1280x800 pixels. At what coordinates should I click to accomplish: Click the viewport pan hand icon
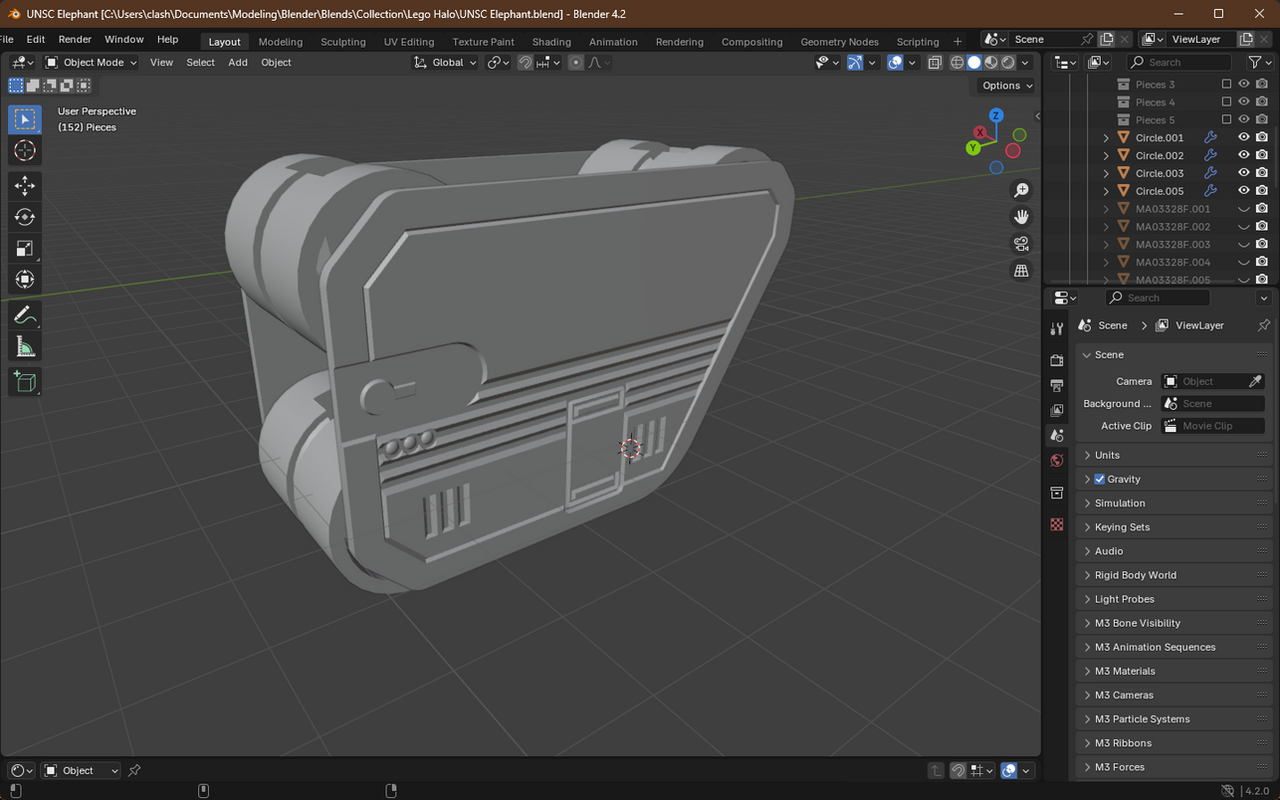1021,217
